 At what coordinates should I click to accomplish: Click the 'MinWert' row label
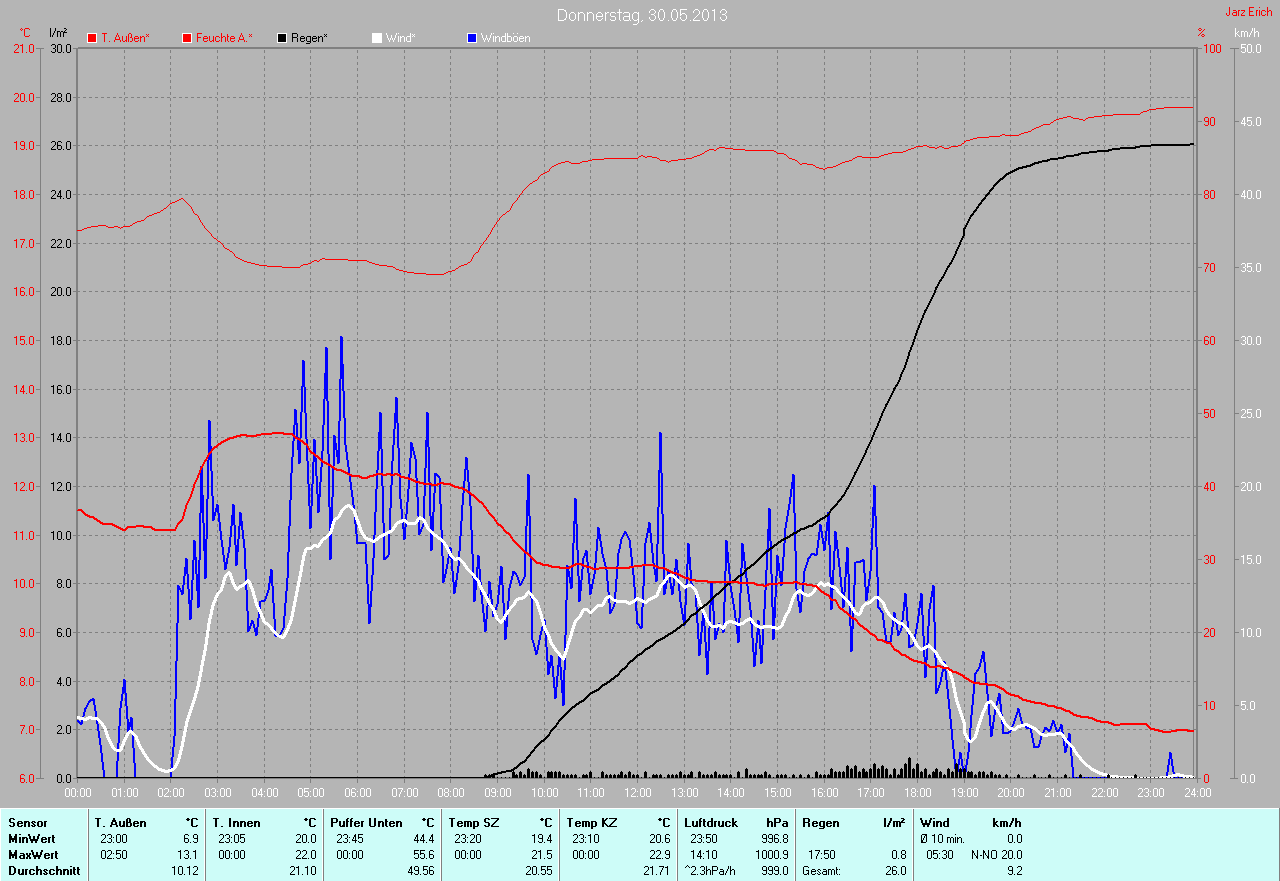click(x=32, y=839)
